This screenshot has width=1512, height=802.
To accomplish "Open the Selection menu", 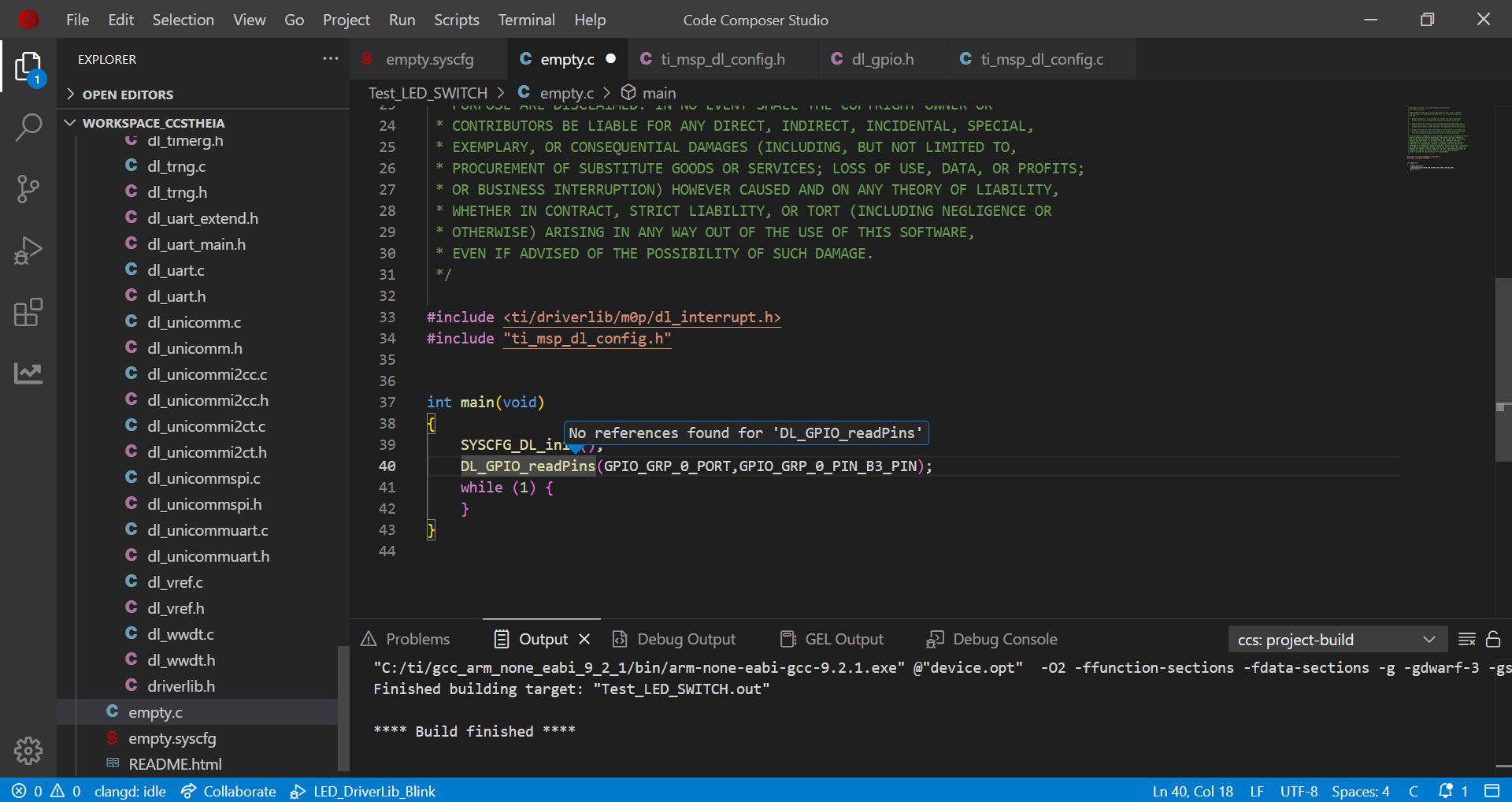I will click(x=183, y=20).
